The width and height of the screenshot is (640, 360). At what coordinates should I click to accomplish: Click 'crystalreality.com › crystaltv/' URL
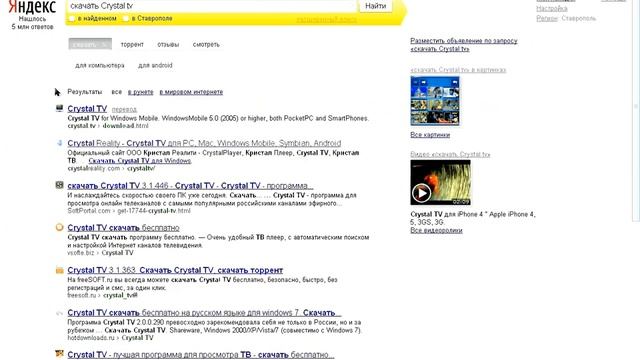click(111, 168)
